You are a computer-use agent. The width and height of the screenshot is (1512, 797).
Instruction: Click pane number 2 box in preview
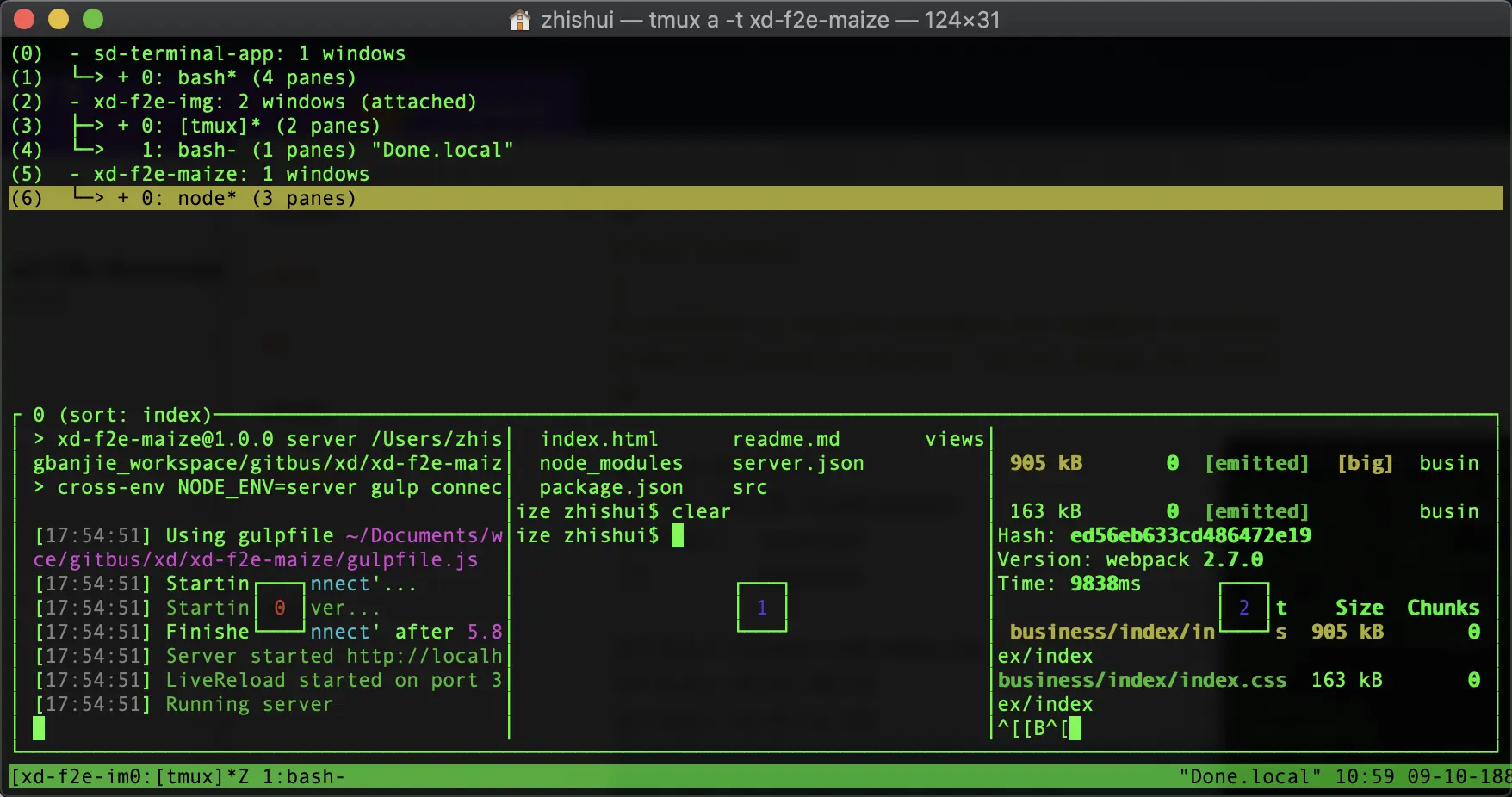pyautogui.click(x=1244, y=608)
